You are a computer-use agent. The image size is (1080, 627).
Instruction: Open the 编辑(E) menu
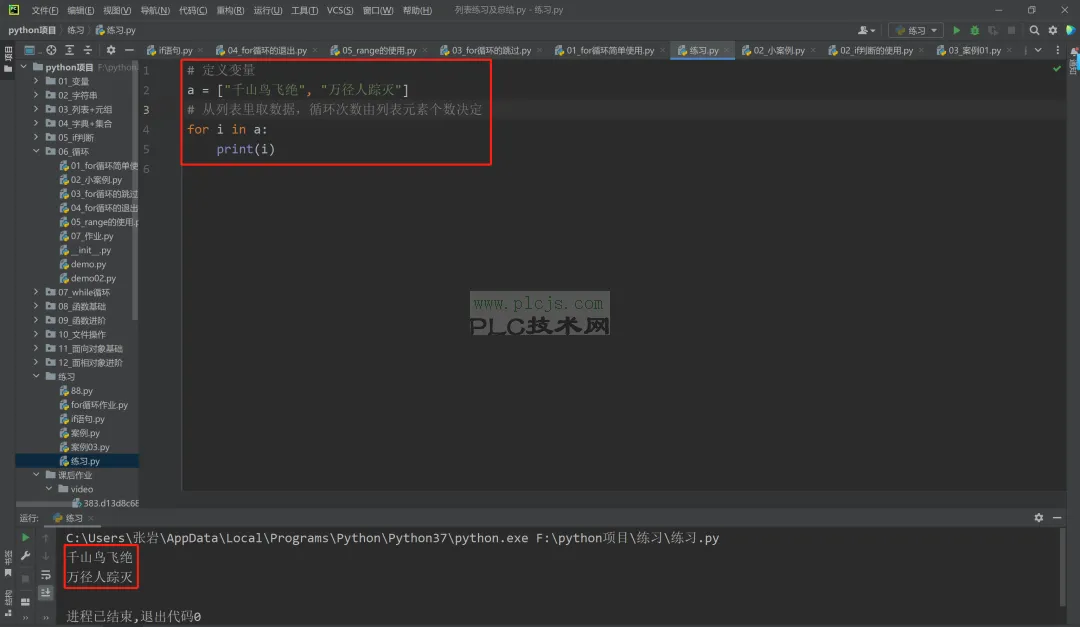pos(81,10)
